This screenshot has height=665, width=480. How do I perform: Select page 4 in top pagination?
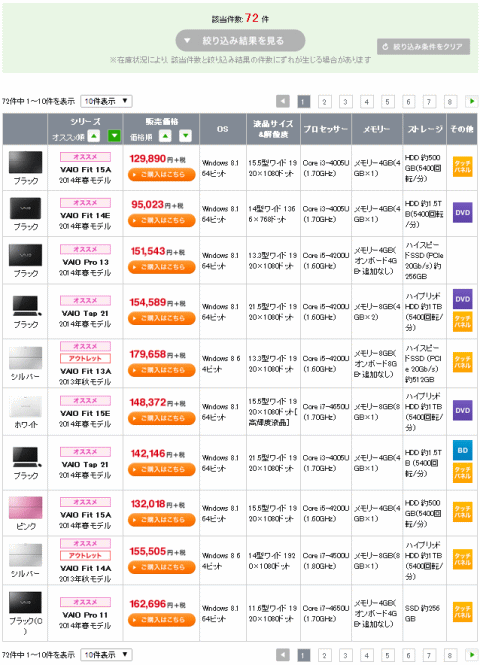[x=366, y=102]
